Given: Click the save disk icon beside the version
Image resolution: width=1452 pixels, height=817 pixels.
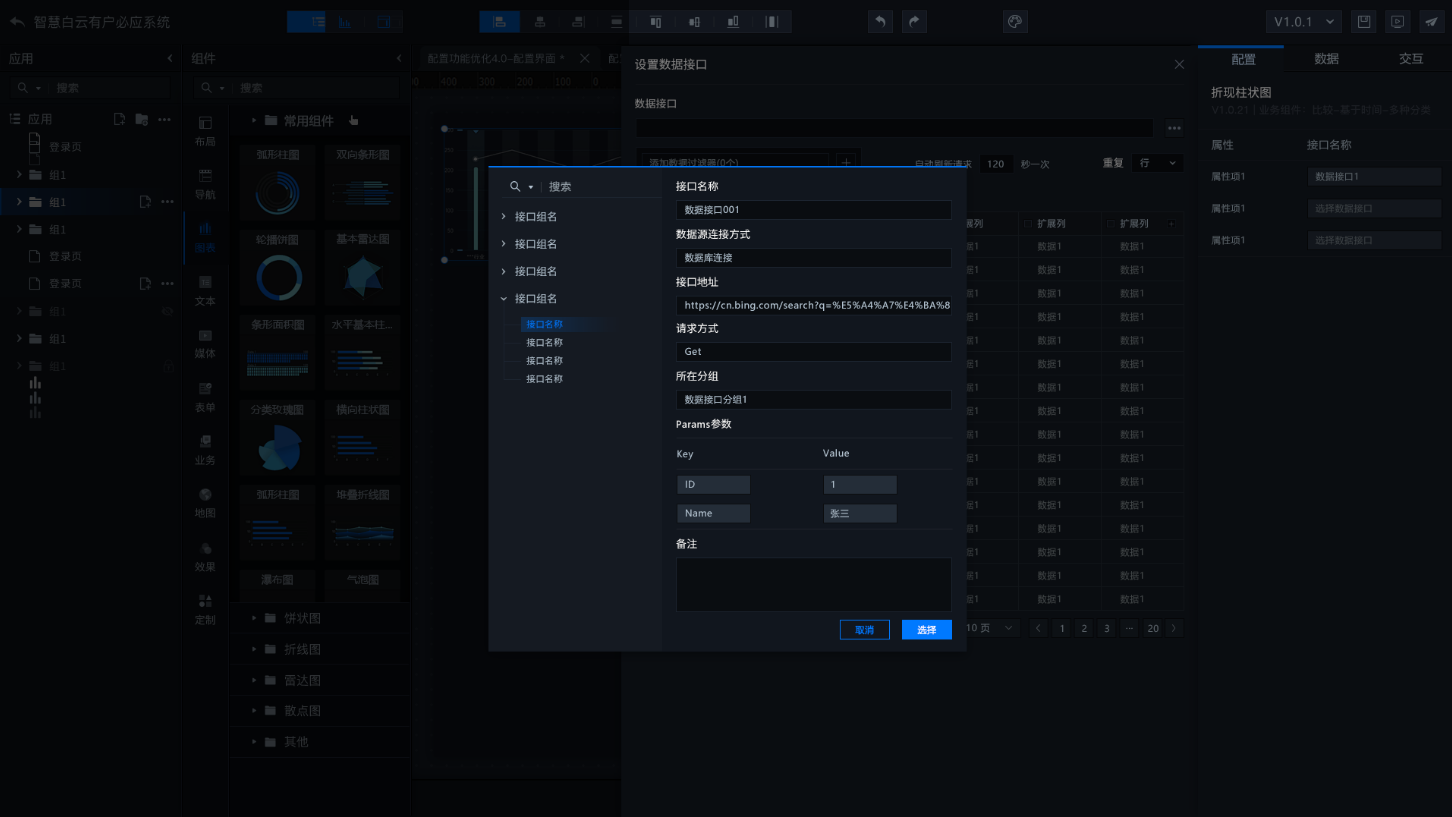Looking at the screenshot, I should 1362,22.
